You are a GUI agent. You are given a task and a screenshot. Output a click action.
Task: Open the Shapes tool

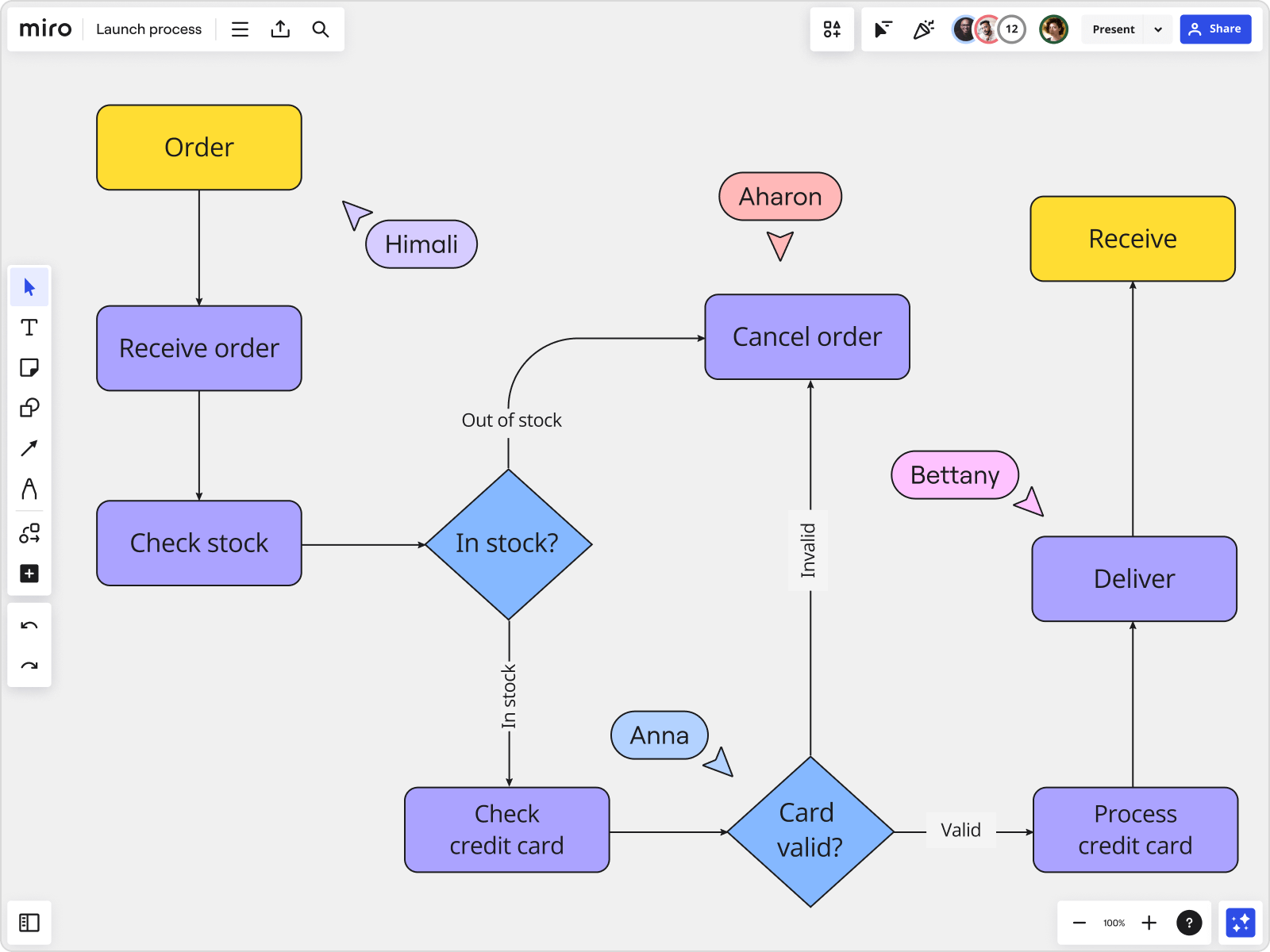[29, 408]
